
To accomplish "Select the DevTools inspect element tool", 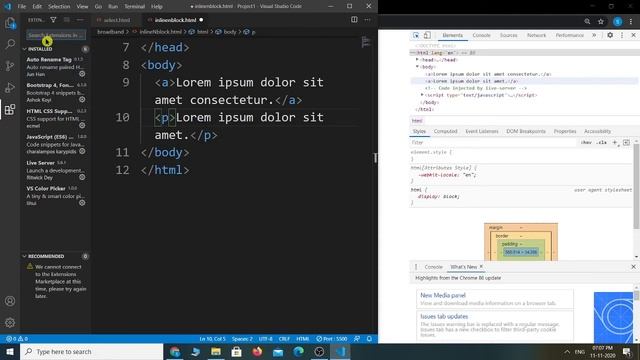I will point(416,36).
